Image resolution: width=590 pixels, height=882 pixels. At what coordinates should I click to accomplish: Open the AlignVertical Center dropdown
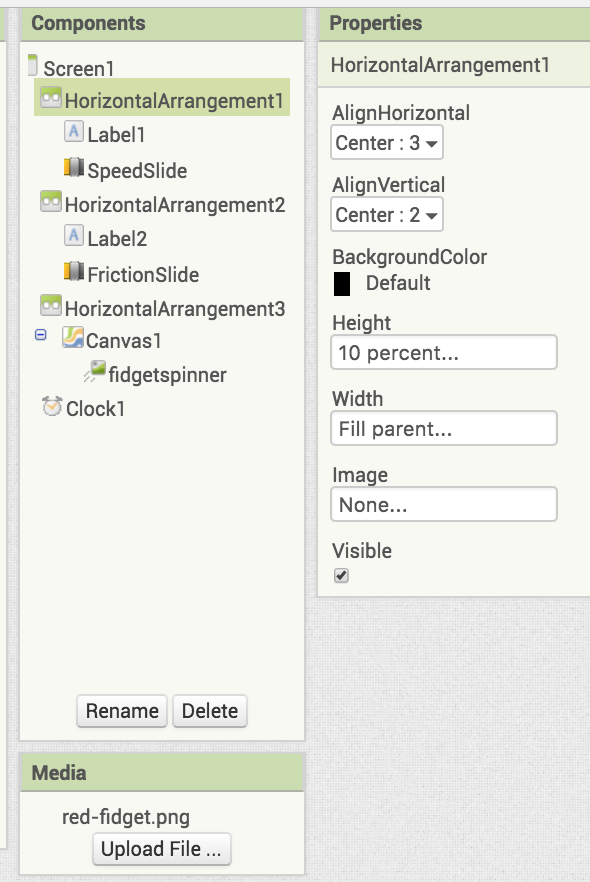(x=387, y=214)
